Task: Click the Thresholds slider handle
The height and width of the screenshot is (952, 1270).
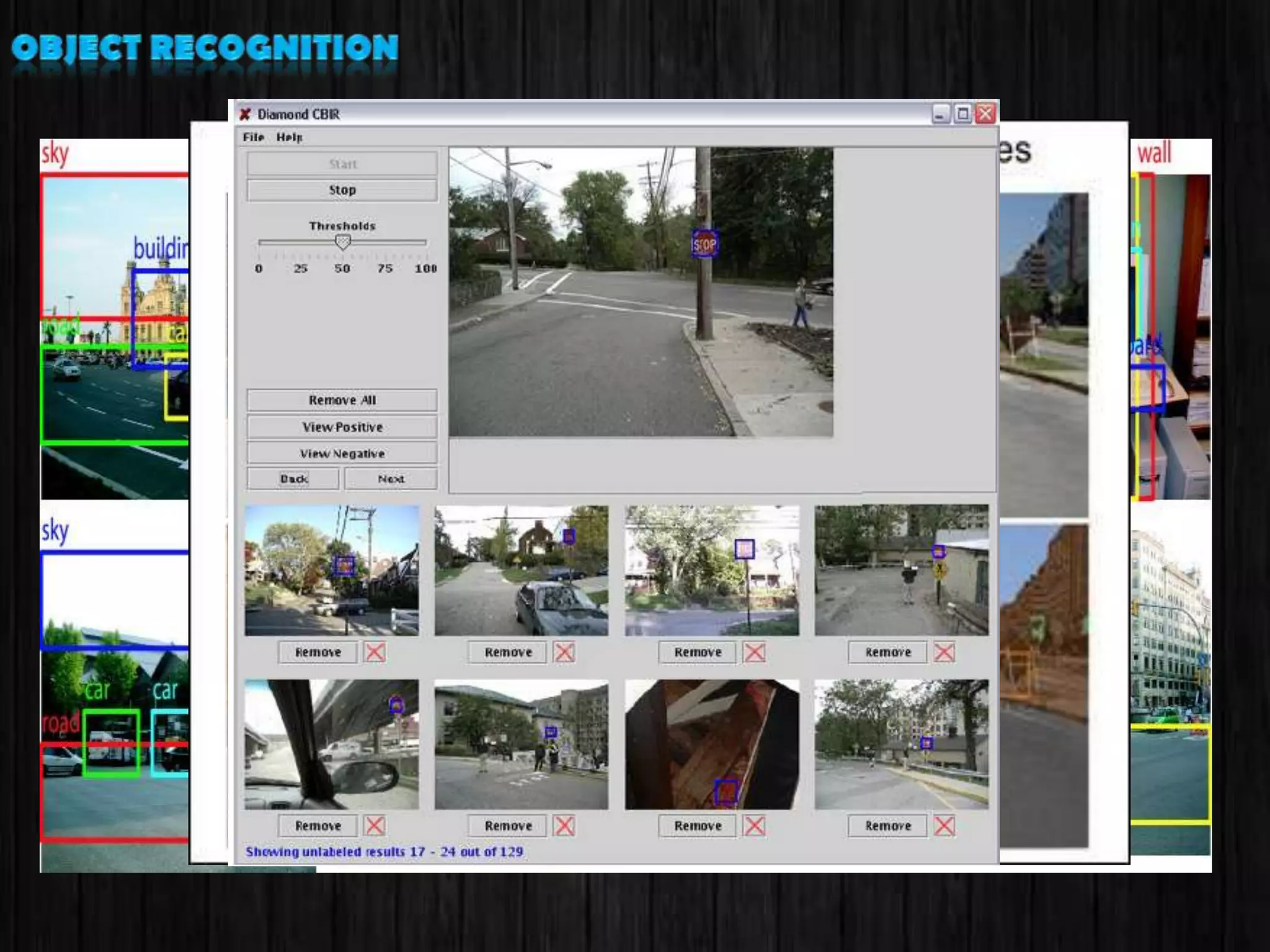Action: coord(342,242)
